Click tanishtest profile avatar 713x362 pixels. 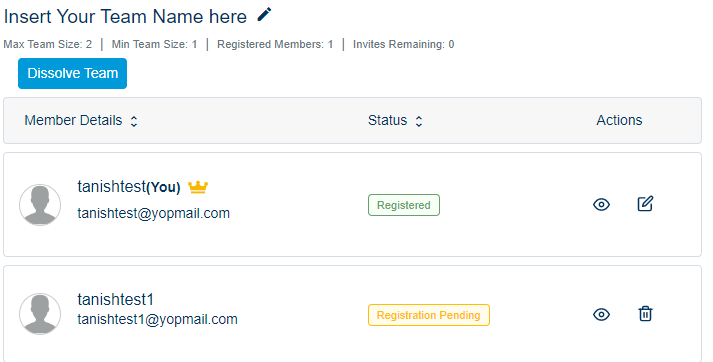[x=40, y=205]
